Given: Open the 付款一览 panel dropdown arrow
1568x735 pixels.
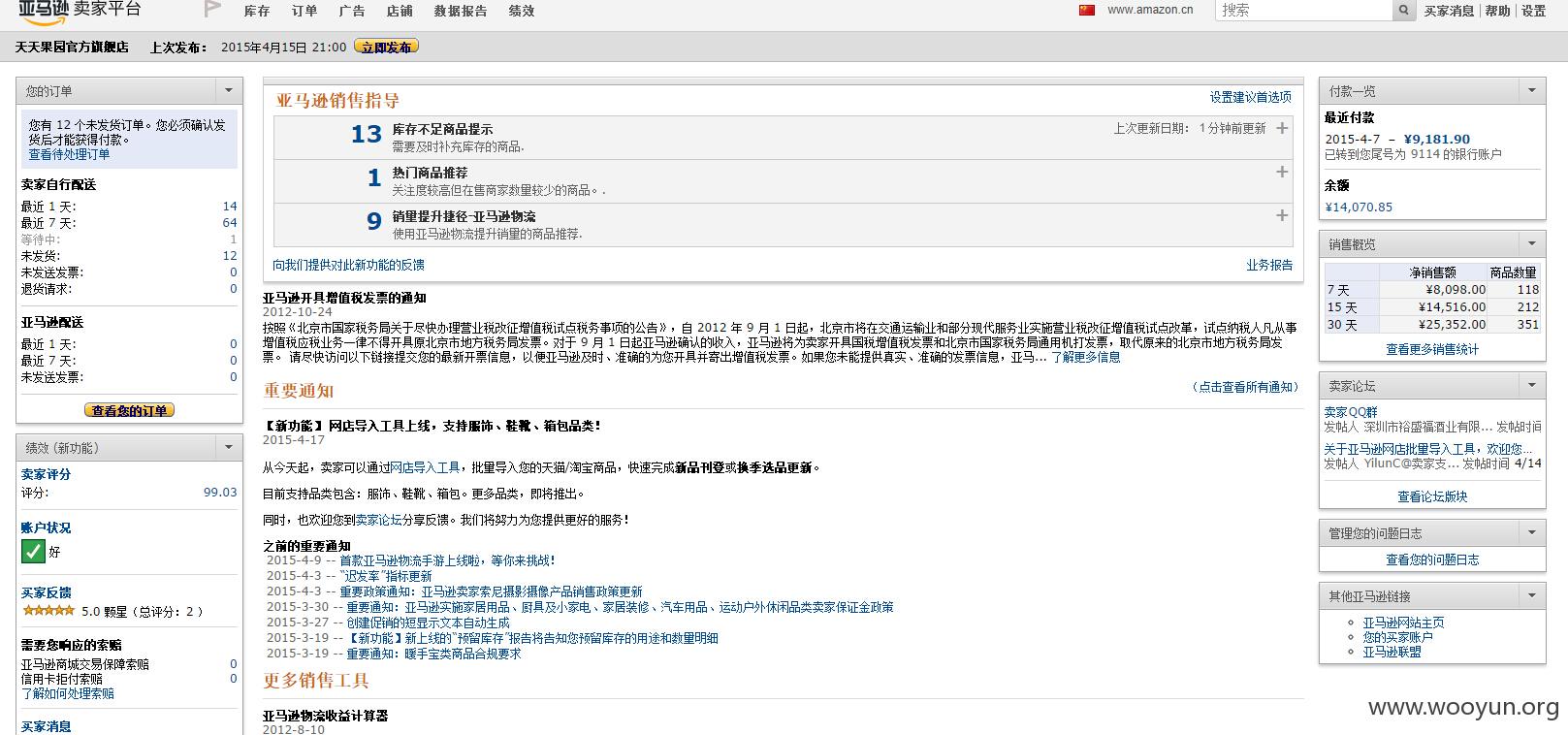Looking at the screenshot, I should [x=1532, y=90].
